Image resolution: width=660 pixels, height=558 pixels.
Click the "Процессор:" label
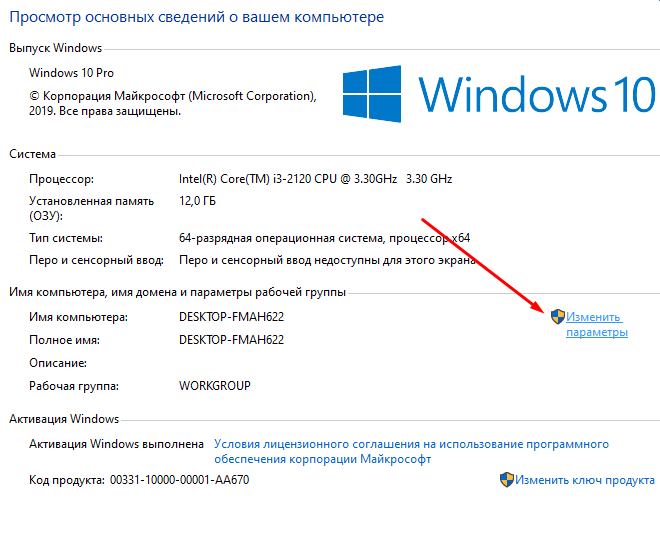[61, 179]
